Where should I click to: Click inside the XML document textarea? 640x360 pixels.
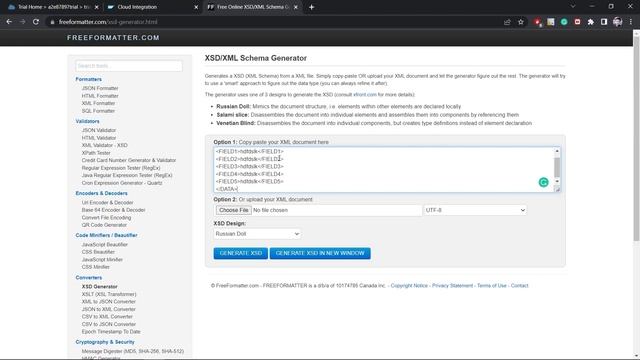click(384, 170)
